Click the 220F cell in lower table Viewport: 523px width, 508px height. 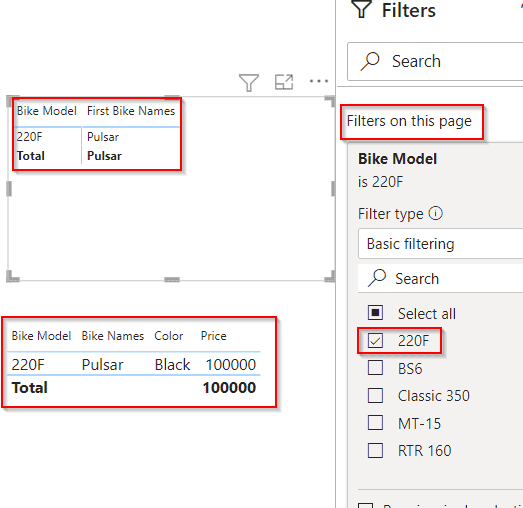click(28, 365)
